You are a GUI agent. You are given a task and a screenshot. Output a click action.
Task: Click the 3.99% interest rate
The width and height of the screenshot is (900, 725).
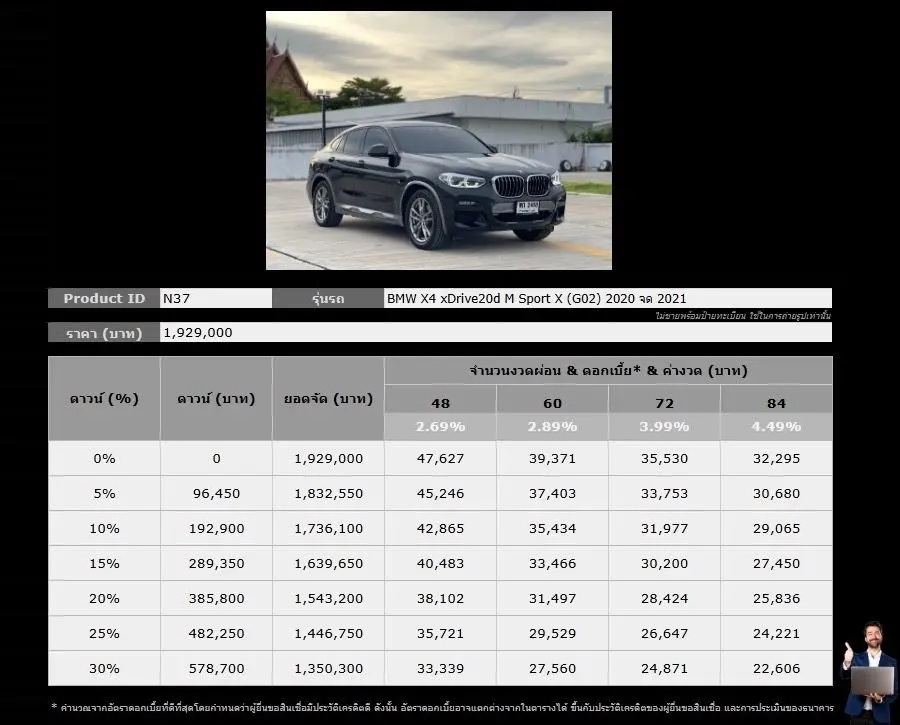pos(664,427)
